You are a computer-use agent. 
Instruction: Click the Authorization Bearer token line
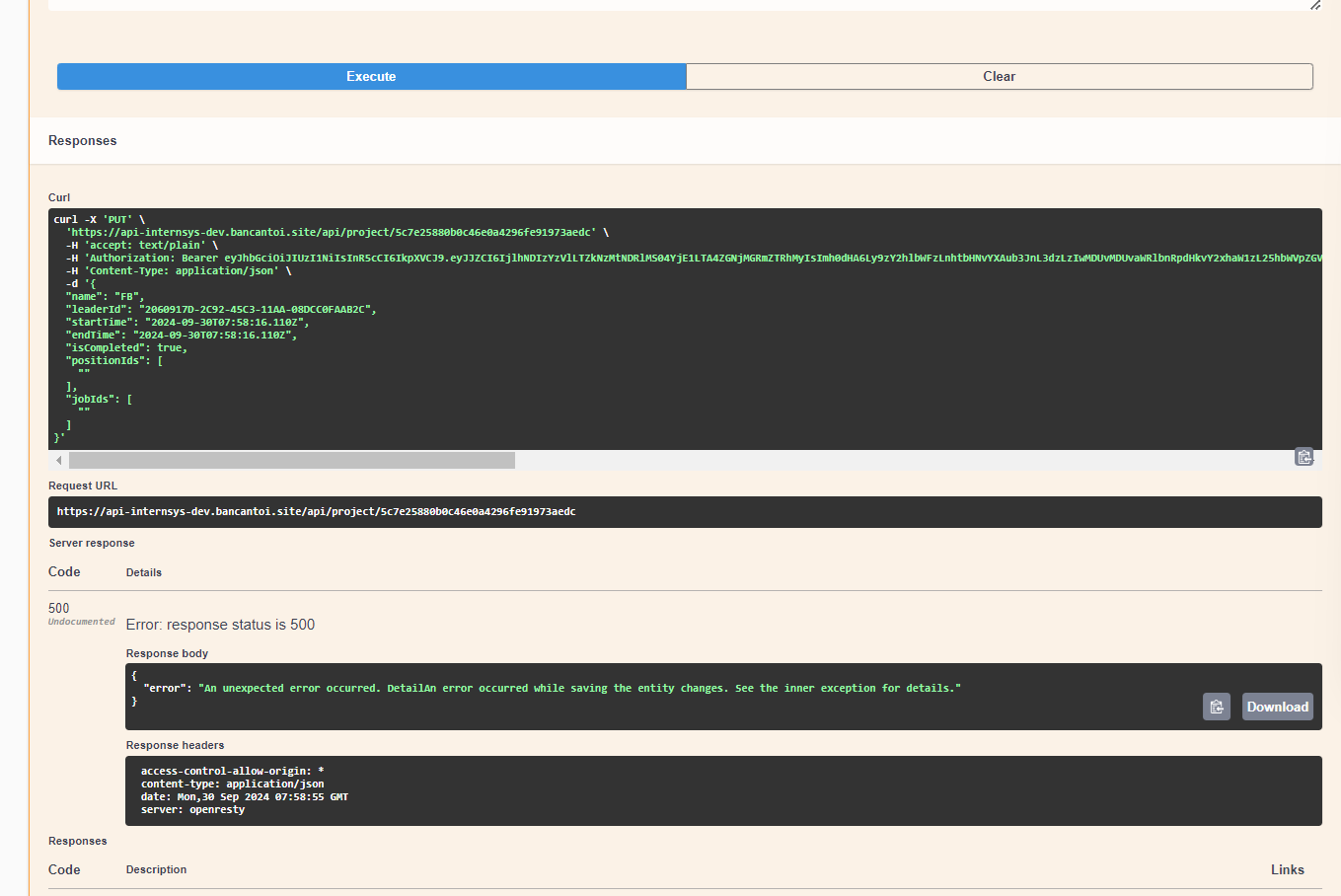tap(691, 259)
